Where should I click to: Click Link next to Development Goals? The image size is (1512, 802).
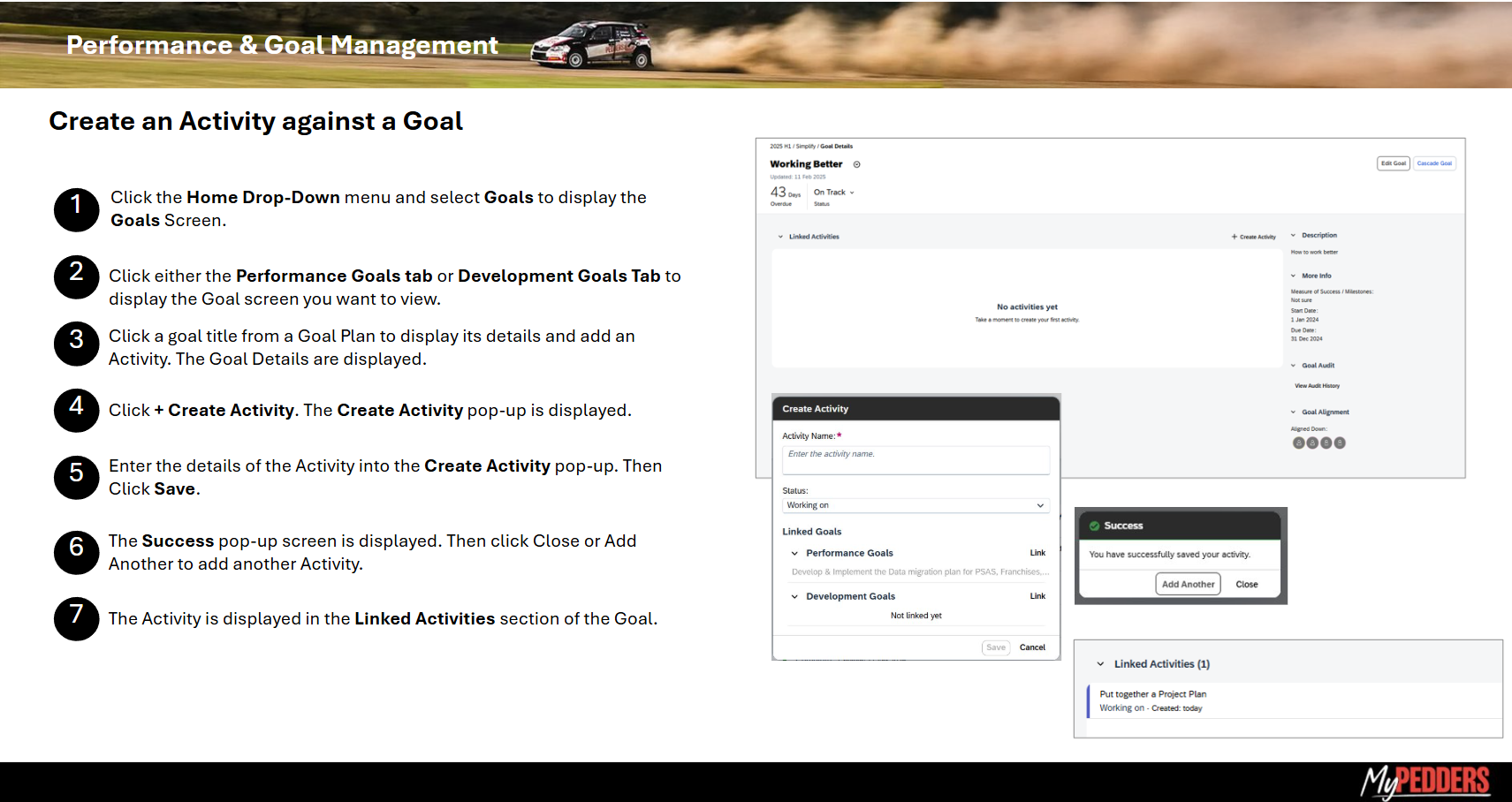pos(1037,596)
